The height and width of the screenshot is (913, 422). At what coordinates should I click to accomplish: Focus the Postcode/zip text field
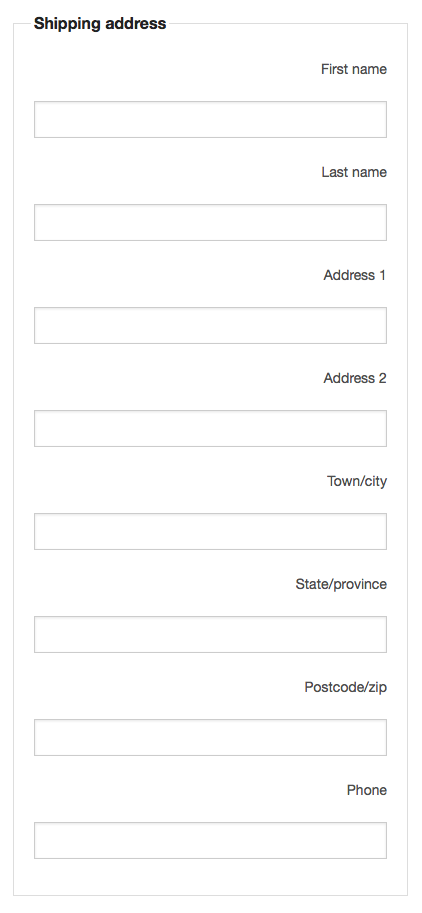(210, 738)
